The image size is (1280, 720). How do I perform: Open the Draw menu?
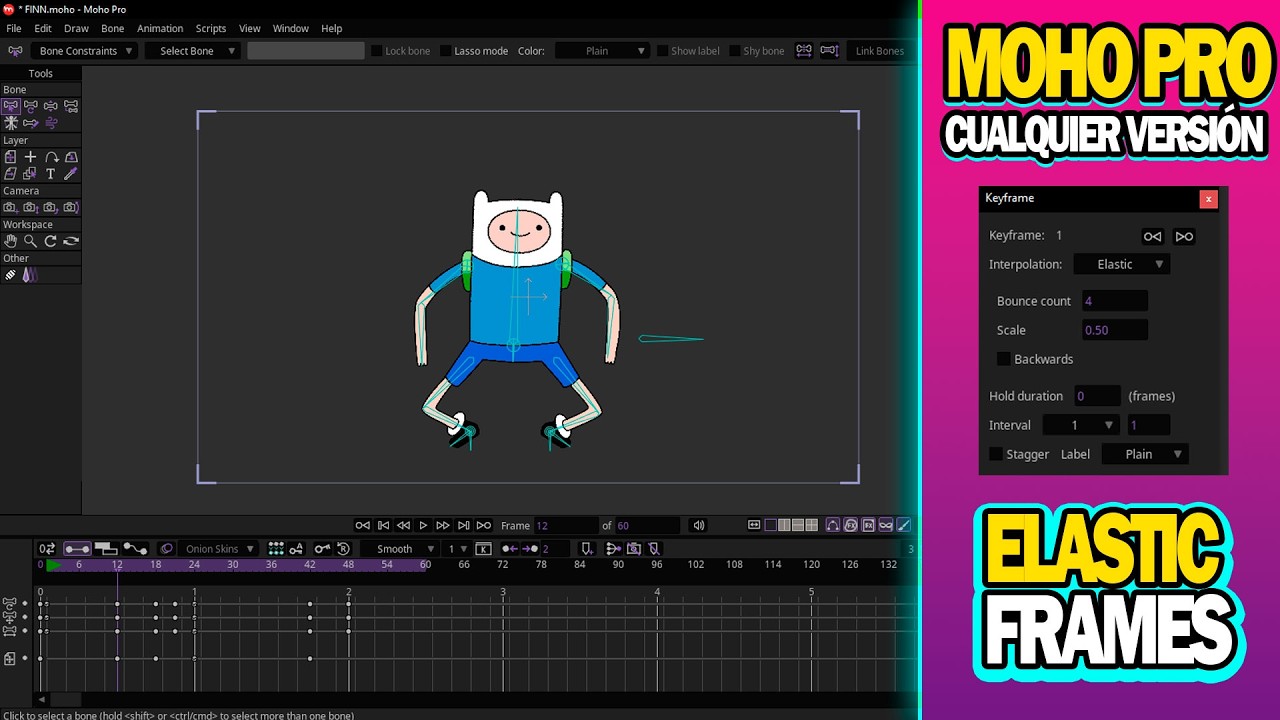tap(77, 28)
